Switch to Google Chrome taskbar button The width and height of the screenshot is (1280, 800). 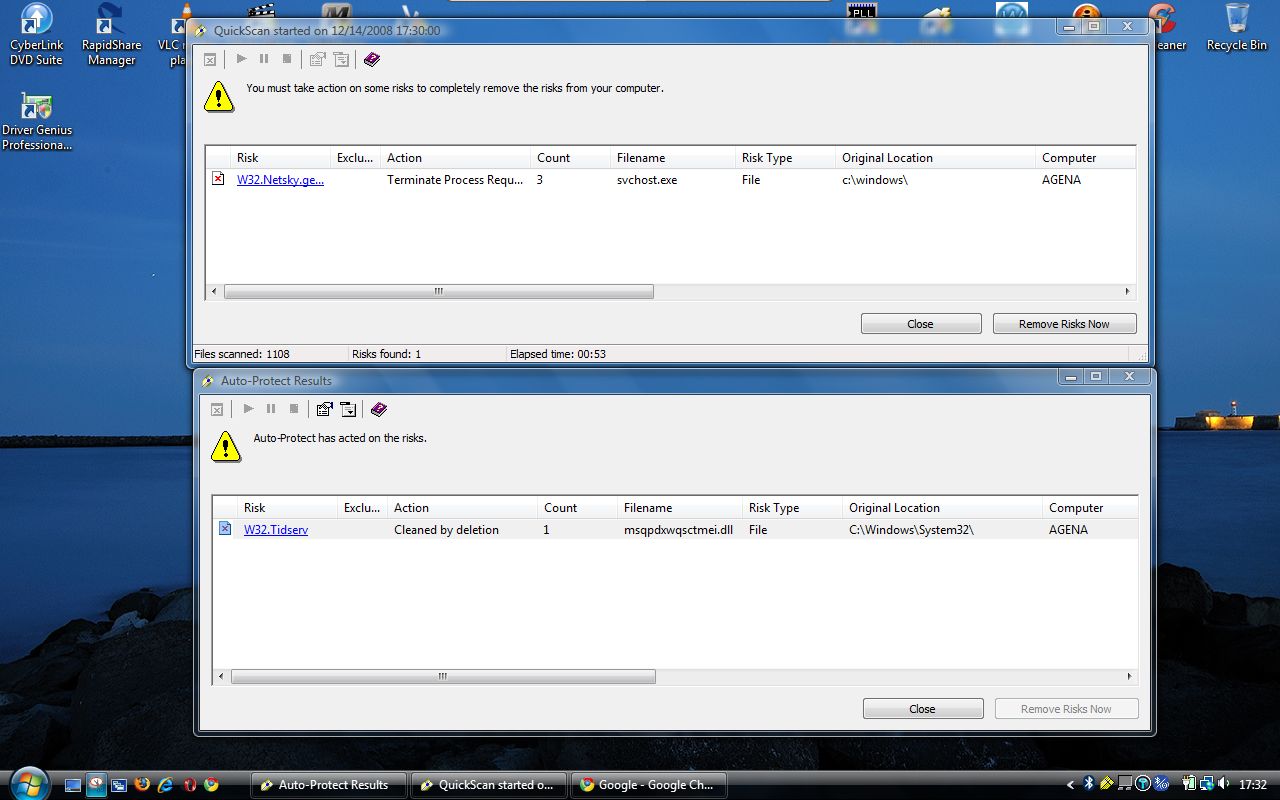point(649,785)
